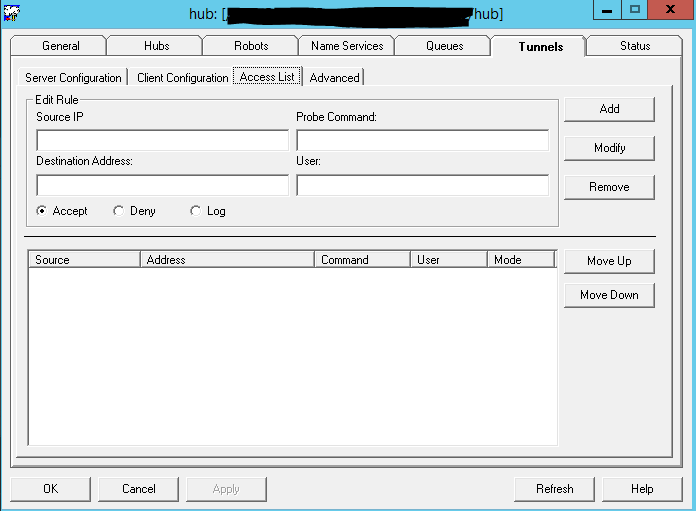
Task: Close the hub configuration window
Action: point(670,10)
